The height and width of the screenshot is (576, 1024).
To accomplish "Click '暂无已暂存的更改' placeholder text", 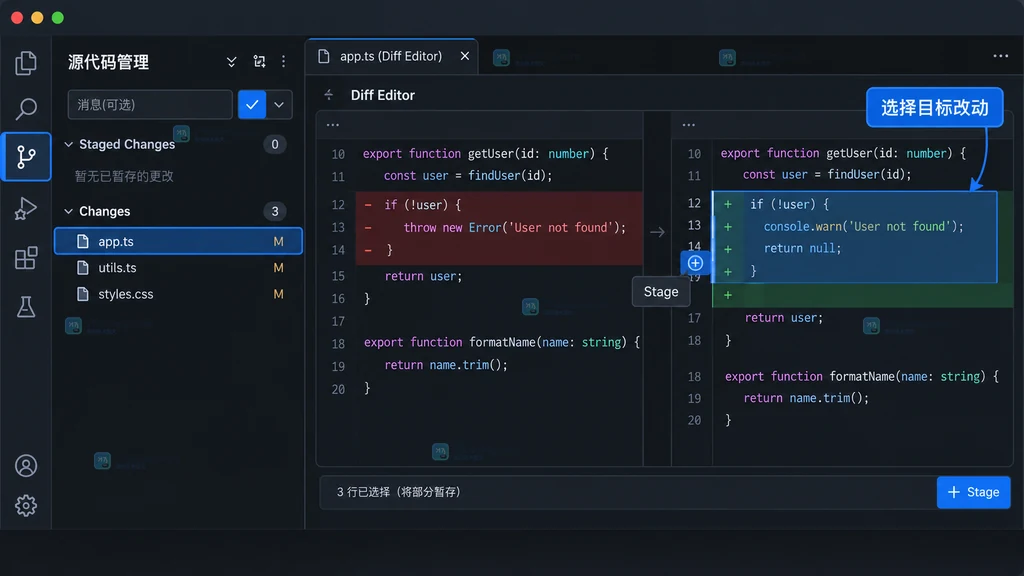I will point(124,176).
